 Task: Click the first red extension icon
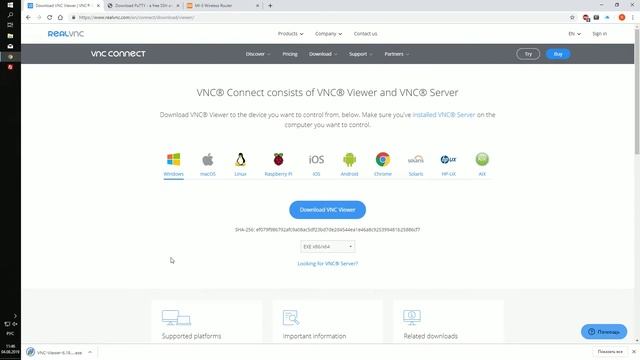click(586, 18)
